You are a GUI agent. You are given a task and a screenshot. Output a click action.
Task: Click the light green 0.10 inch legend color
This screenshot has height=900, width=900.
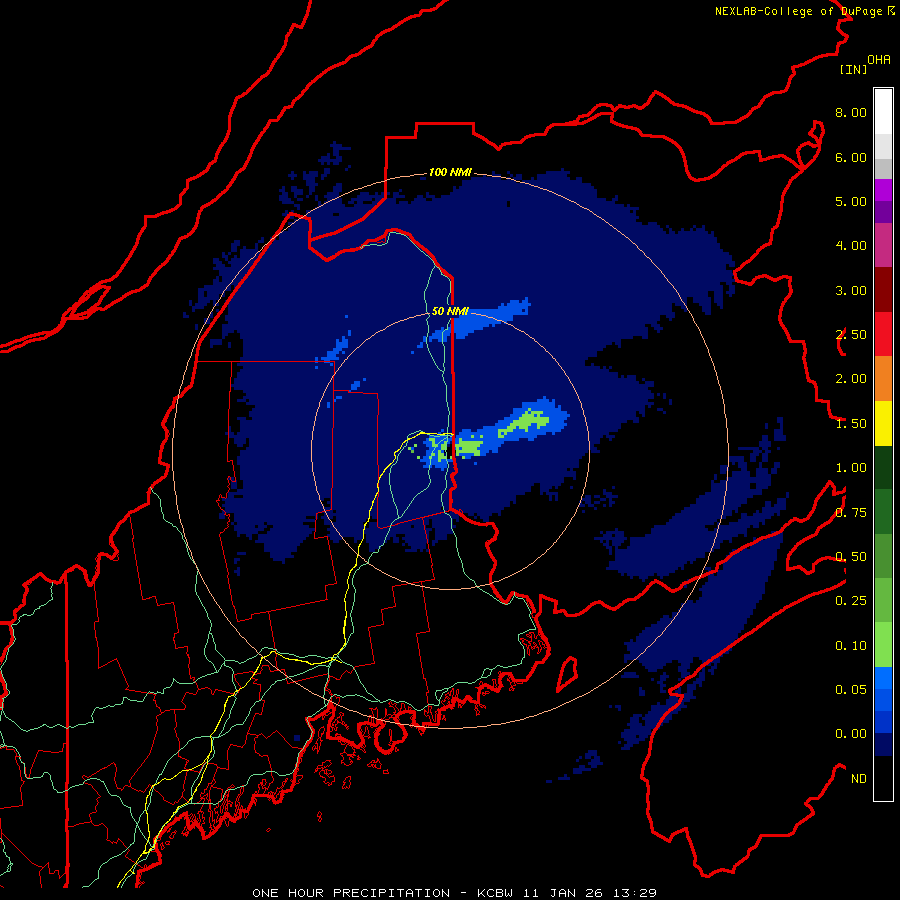[883, 645]
